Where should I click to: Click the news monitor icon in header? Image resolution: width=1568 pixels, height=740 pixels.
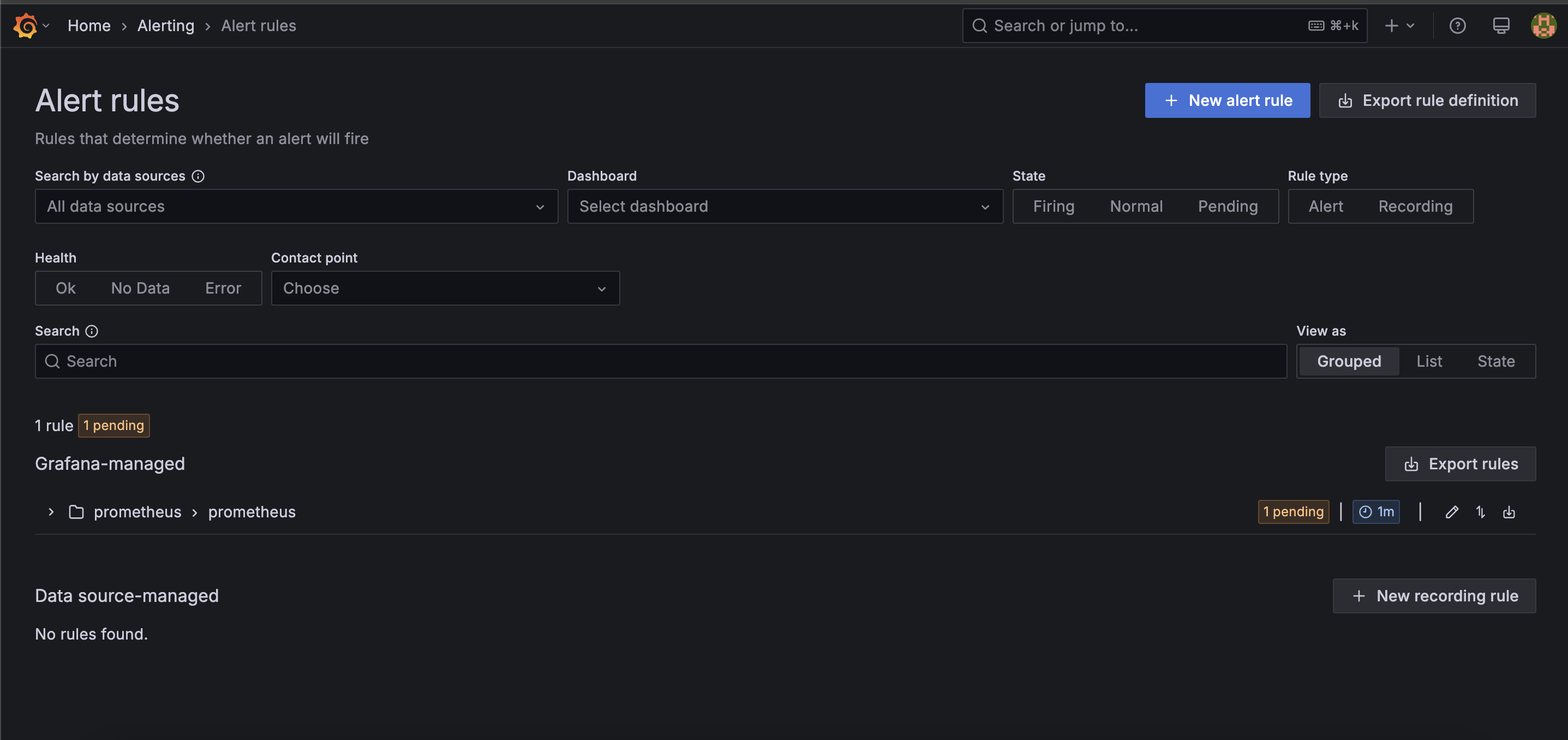coord(1500,26)
